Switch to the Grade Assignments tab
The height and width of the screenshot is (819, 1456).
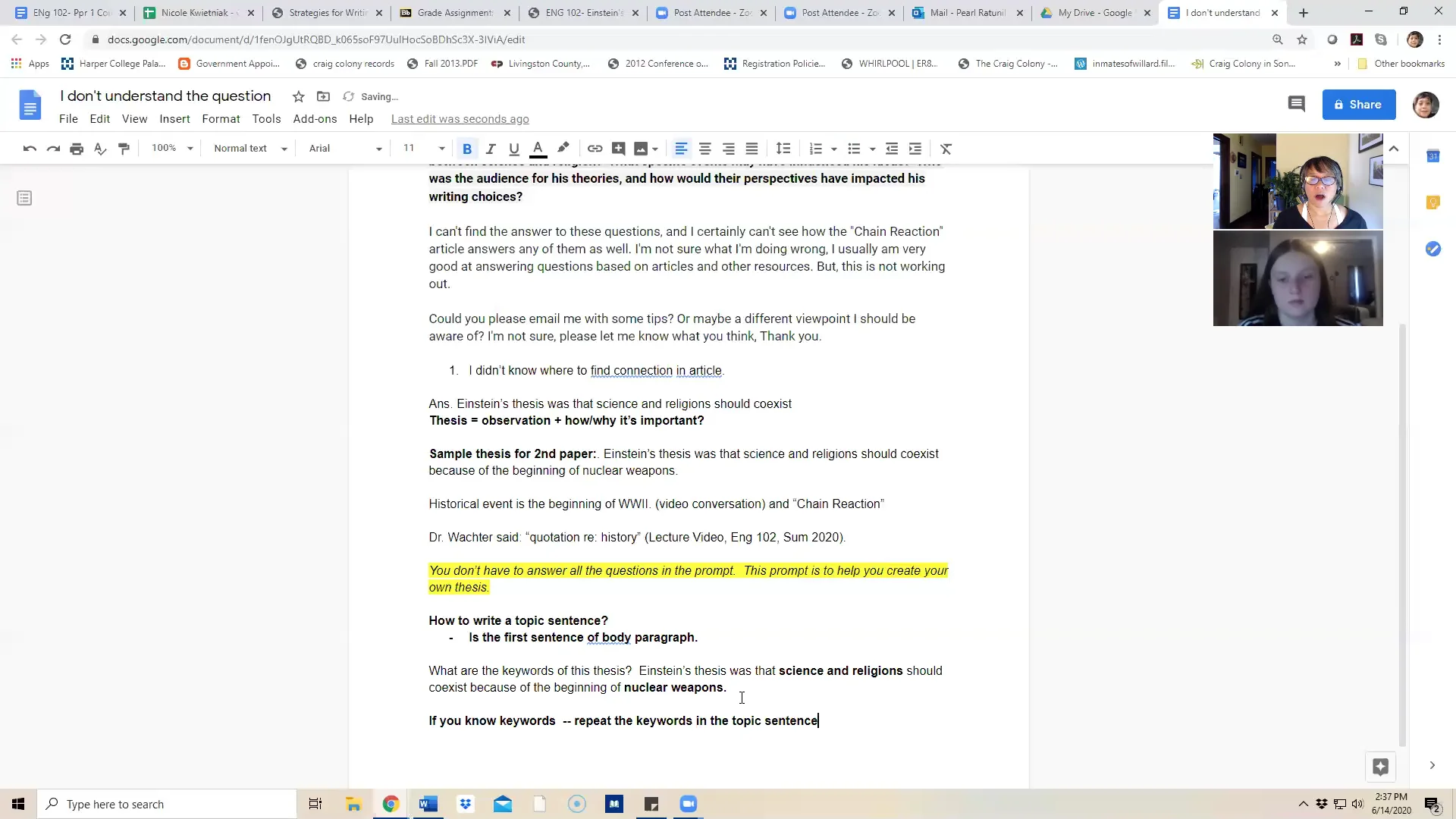[455, 13]
